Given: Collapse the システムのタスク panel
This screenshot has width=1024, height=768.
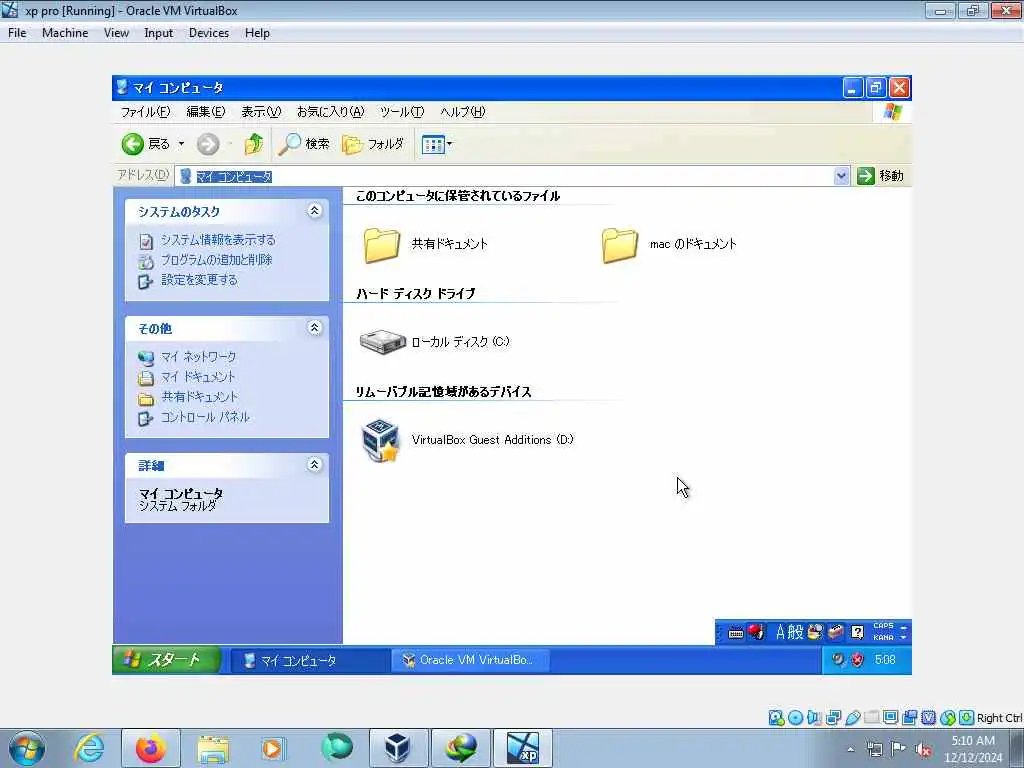Looking at the screenshot, I should [x=314, y=211].
